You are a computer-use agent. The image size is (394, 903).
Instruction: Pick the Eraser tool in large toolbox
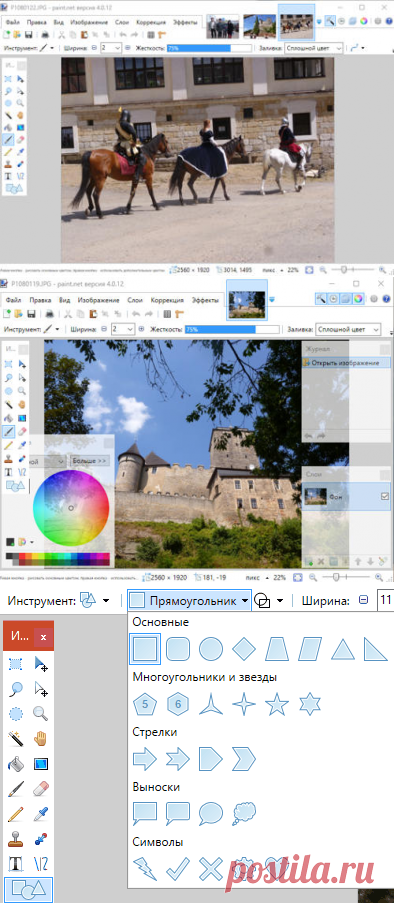click(x=40, y=788)
